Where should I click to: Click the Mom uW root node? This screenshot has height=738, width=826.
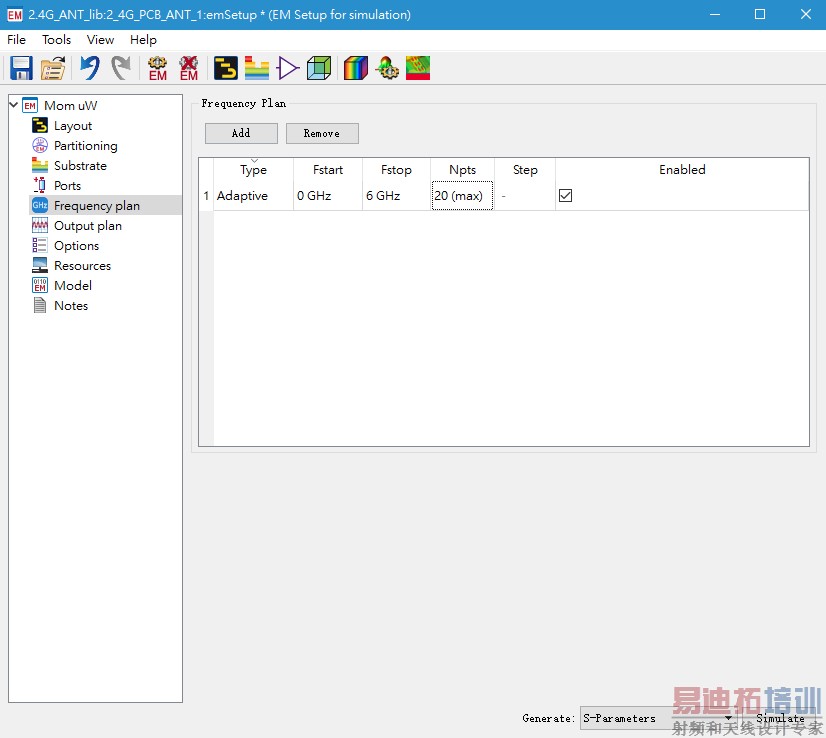click(71, 106)
